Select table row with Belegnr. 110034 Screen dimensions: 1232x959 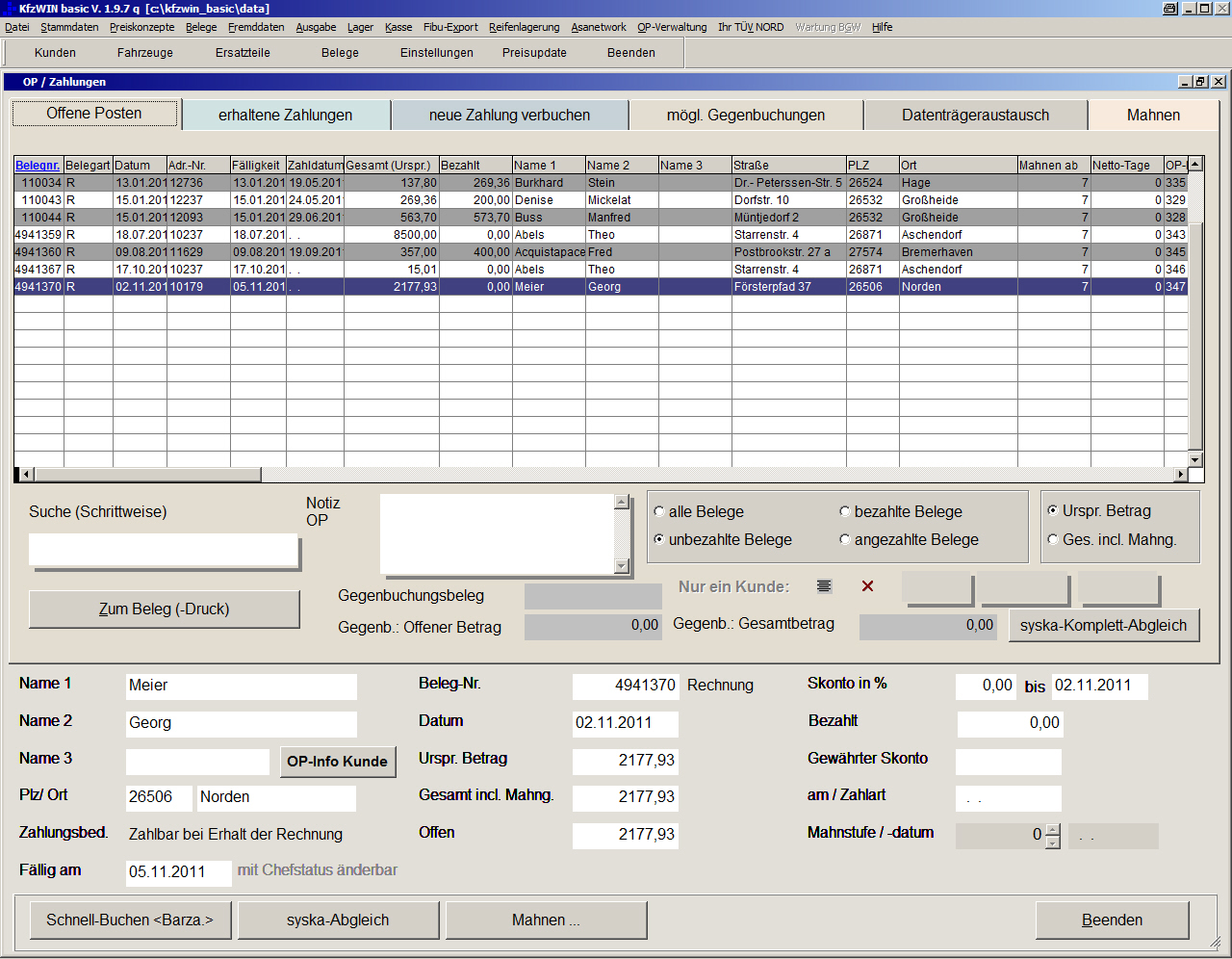pos(602,183)
